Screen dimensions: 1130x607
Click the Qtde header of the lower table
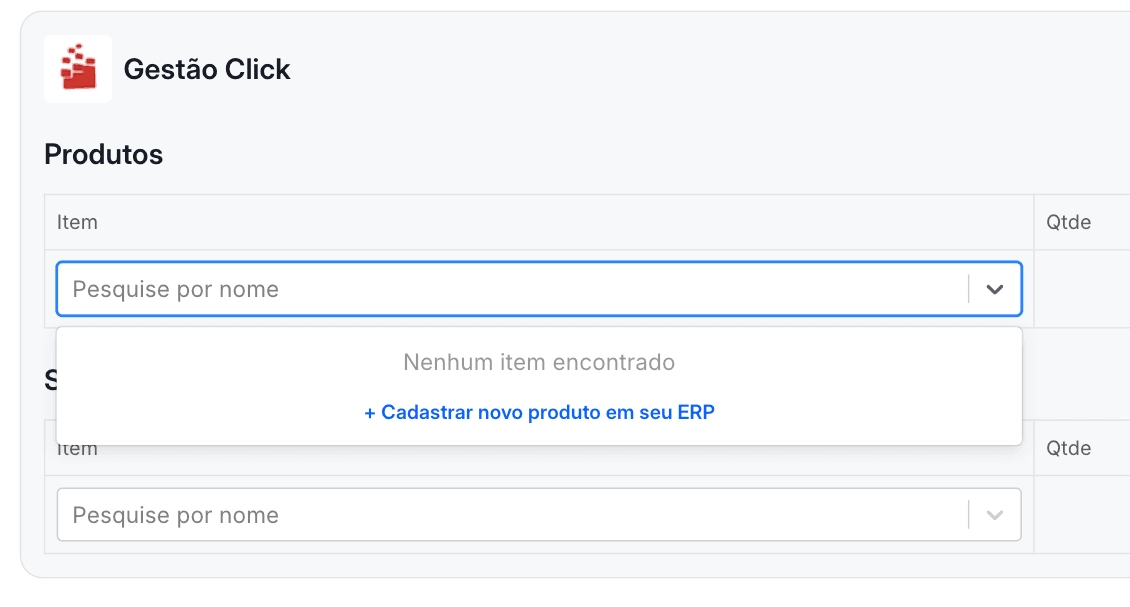(x=1068, y=448)
